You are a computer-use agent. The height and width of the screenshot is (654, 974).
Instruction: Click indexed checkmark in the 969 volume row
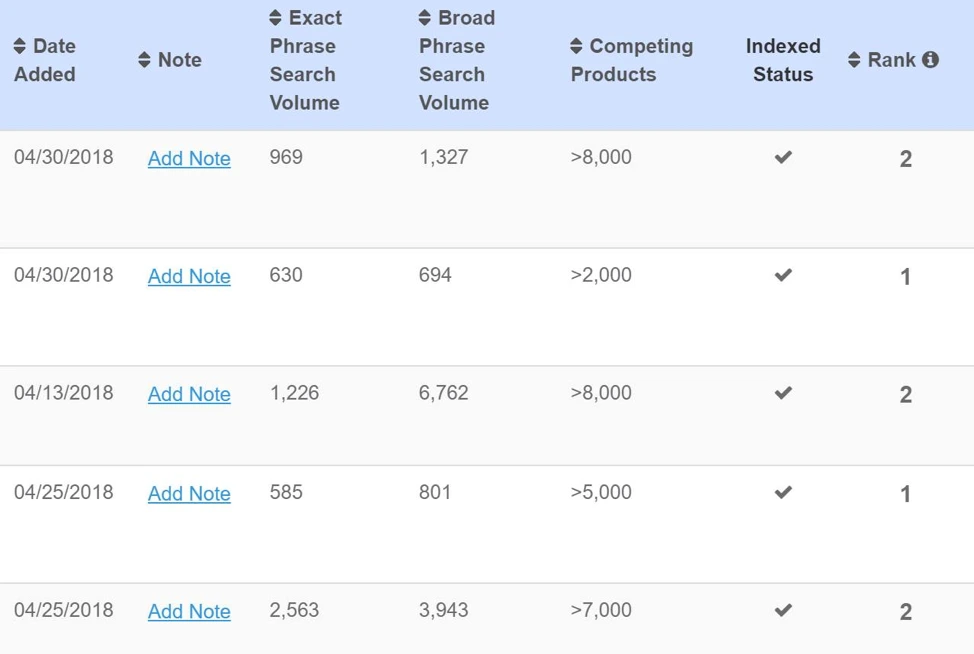[783, 157]
